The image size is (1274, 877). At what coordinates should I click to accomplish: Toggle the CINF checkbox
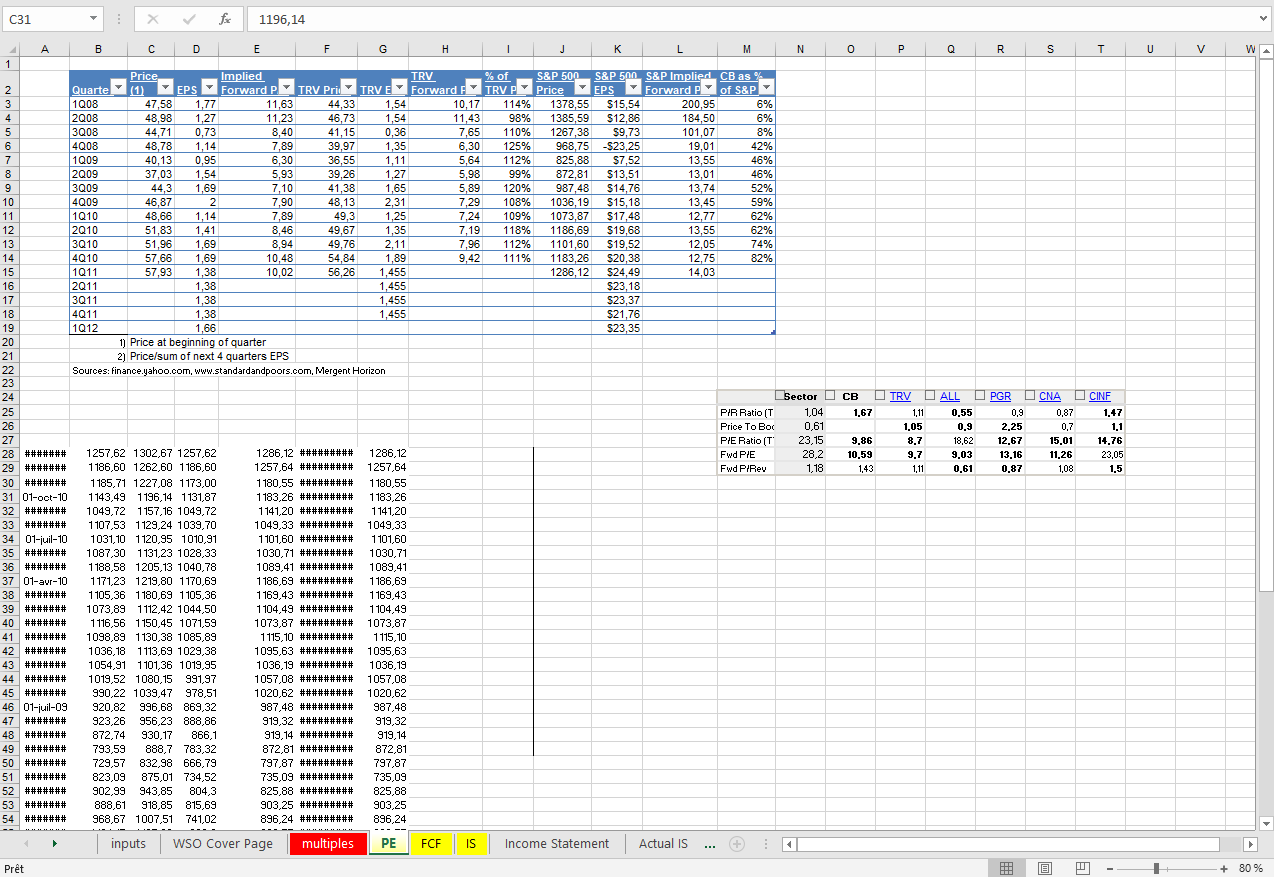click(1080, 396)
